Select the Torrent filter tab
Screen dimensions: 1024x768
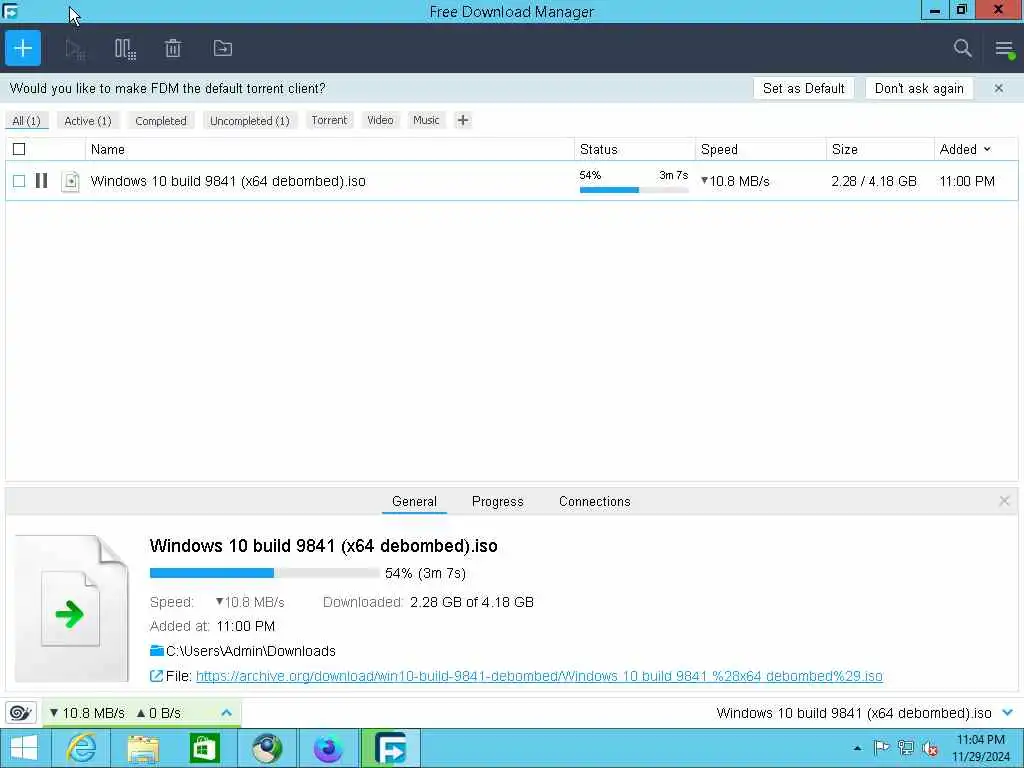point(329,120)
